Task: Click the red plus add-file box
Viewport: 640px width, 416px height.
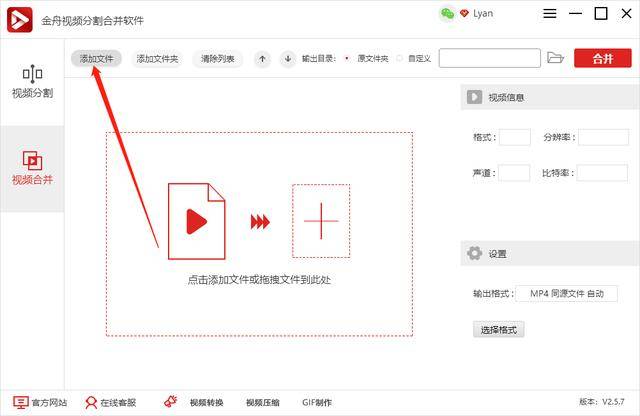Action: pyautogui.click(x=321, y=221)
